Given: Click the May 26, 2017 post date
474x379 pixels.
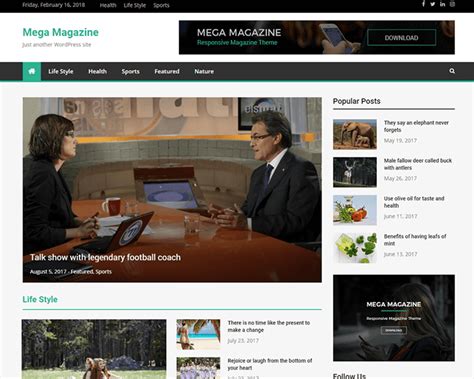Looking at the screenshot, I should (x=400, y=179).
